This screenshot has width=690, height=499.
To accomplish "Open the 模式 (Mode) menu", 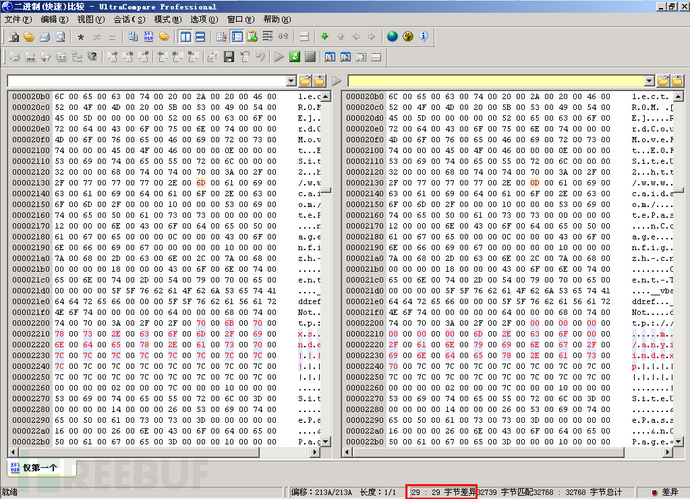I will pos(168,19).
